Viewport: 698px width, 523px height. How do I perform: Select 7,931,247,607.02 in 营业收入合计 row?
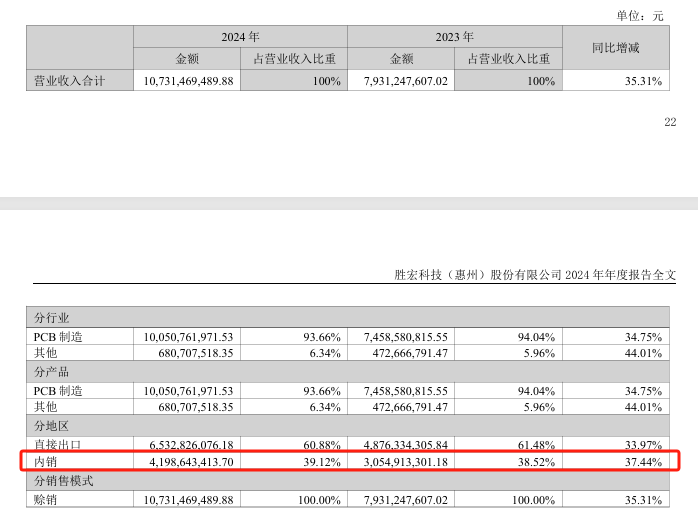[x=406, y=81]
